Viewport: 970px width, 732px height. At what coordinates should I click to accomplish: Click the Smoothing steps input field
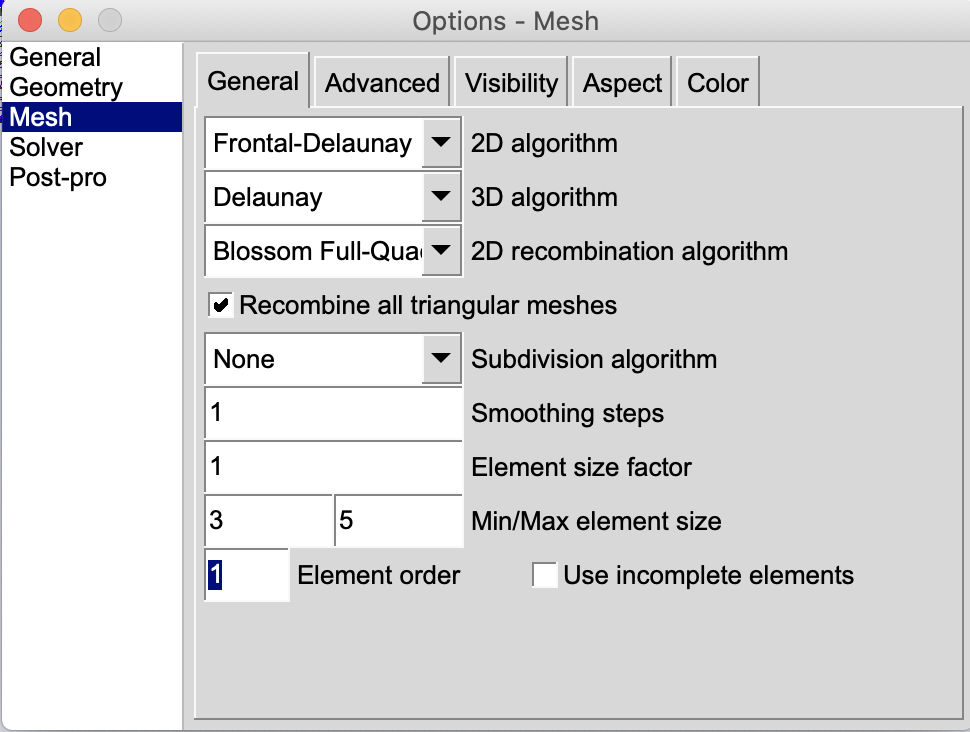click(x=333, y=413)
